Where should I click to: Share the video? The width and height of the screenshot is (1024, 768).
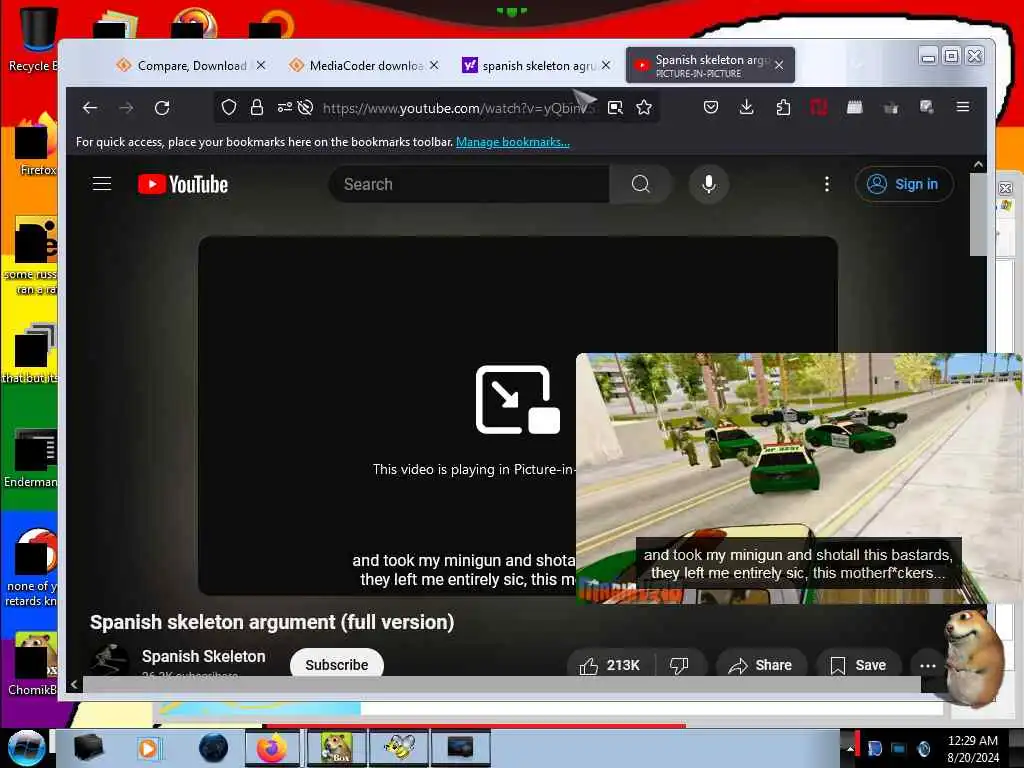coord(761,665)
